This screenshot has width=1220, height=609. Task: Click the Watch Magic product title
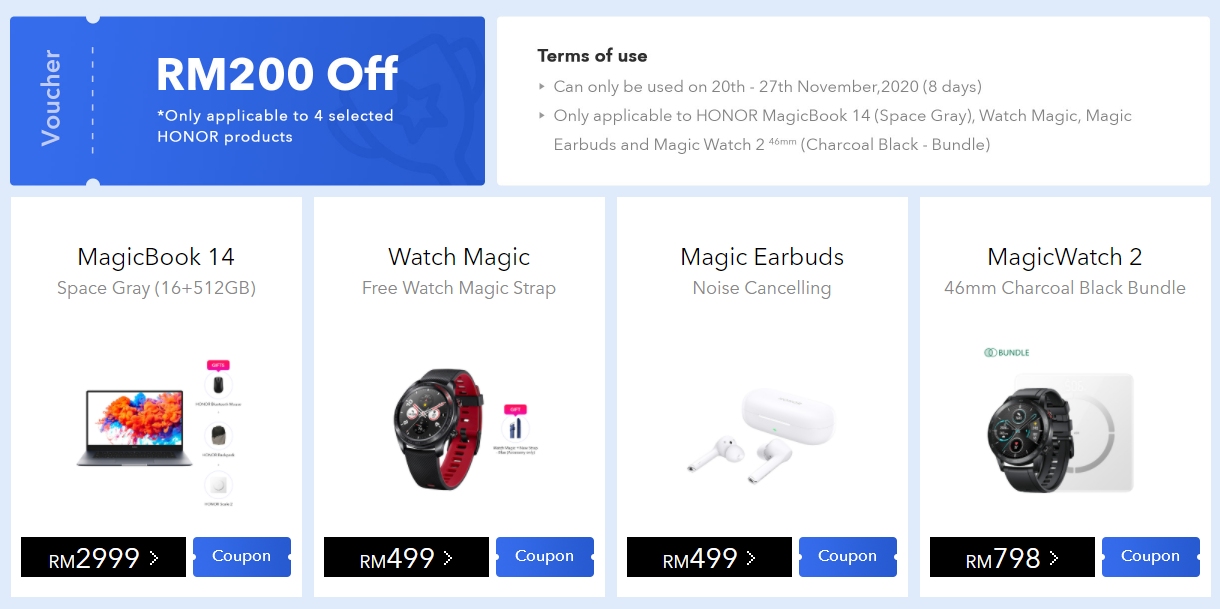pos(459,257)
